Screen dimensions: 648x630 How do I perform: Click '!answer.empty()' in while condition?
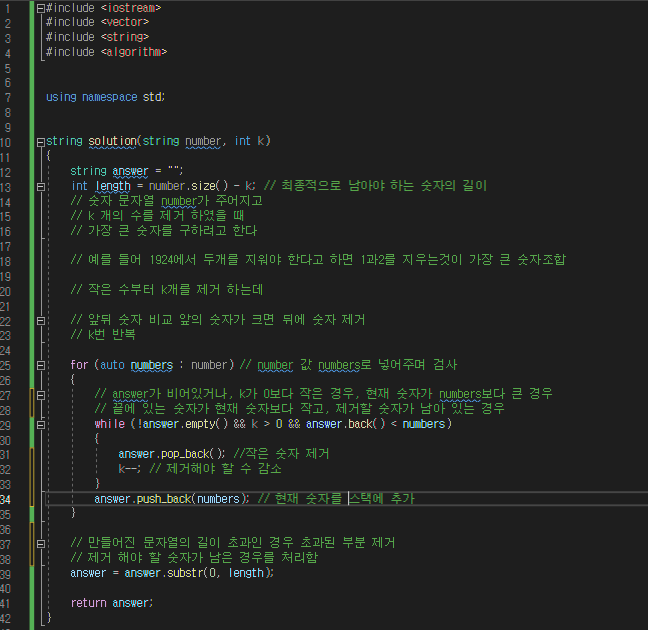[x=182, y=424]
